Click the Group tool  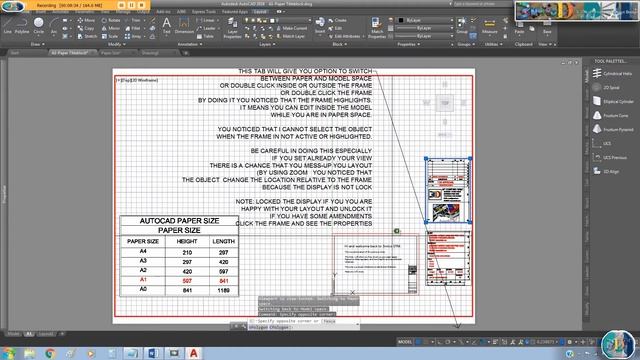click(x=462, y=25)
